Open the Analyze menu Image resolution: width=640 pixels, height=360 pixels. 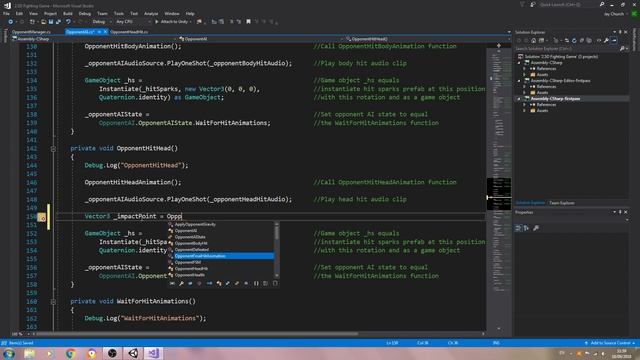[151, 13]
